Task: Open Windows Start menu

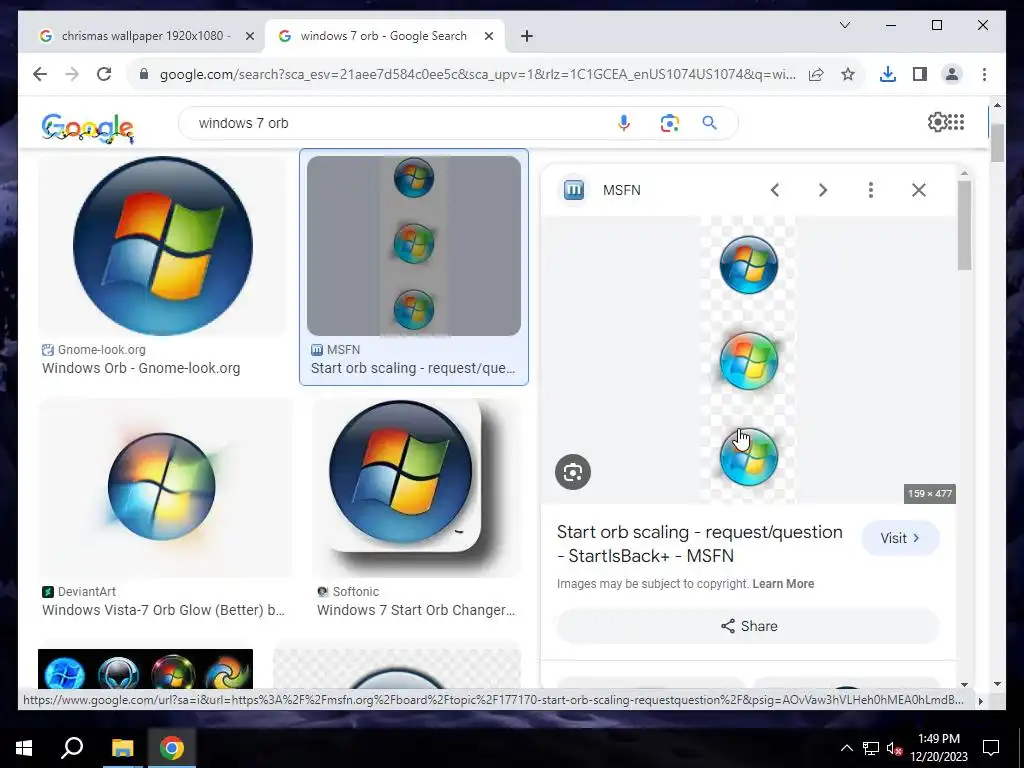Action: point(24,748)
